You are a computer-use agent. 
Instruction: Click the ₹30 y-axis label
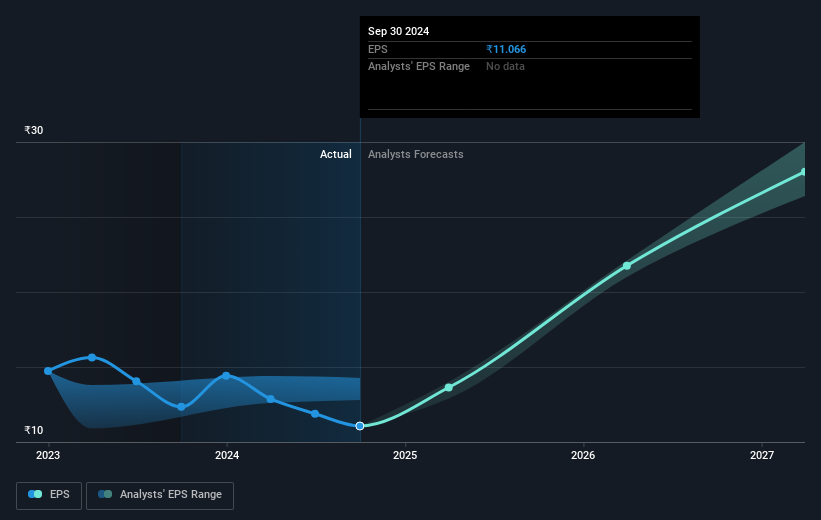tap(34, 130)
